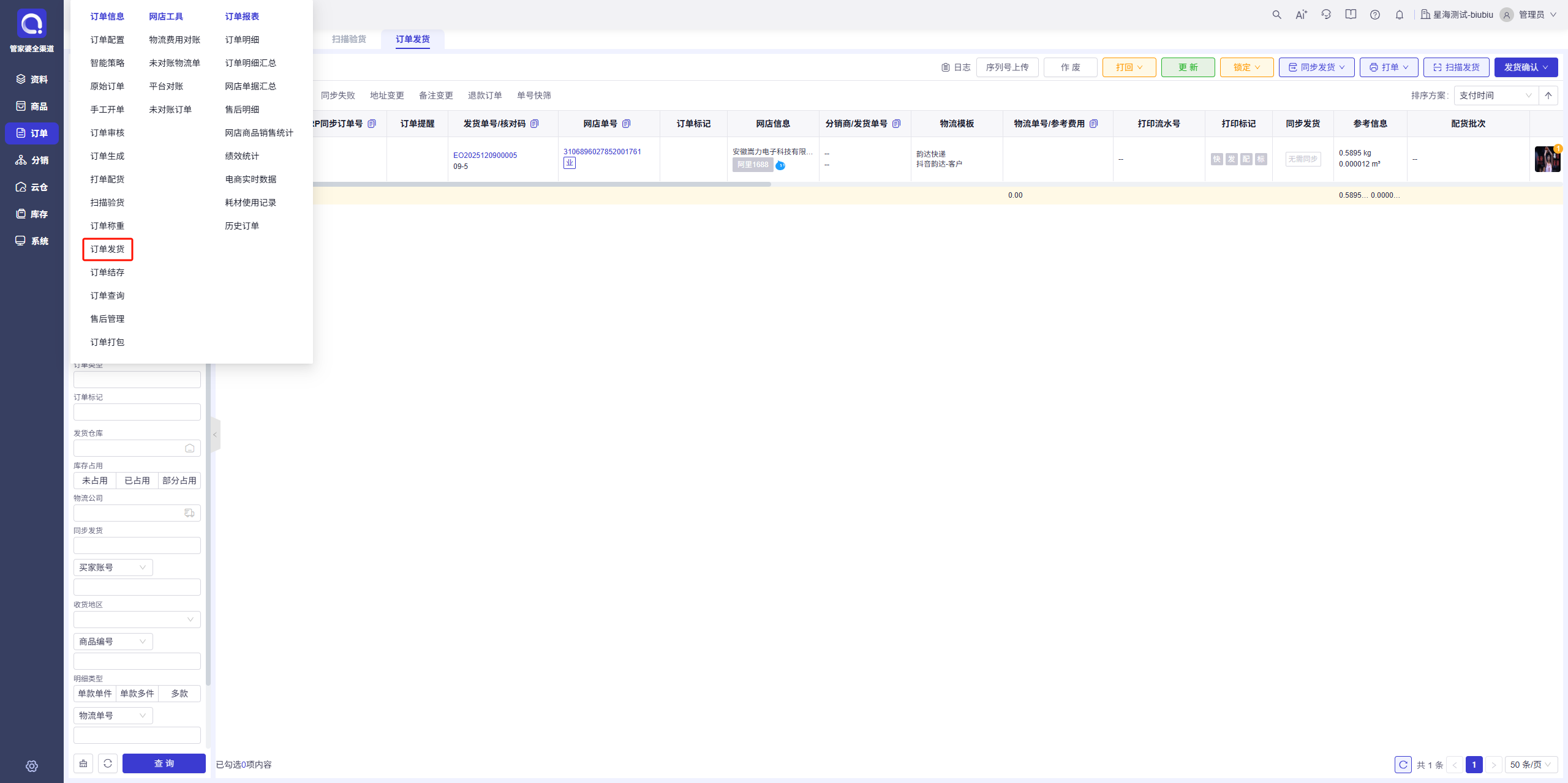The height and width of the screenshot is (783, 1568).
Task: Open 支付时间 sort scheme dropdown
Action: tap(1496, 96)
